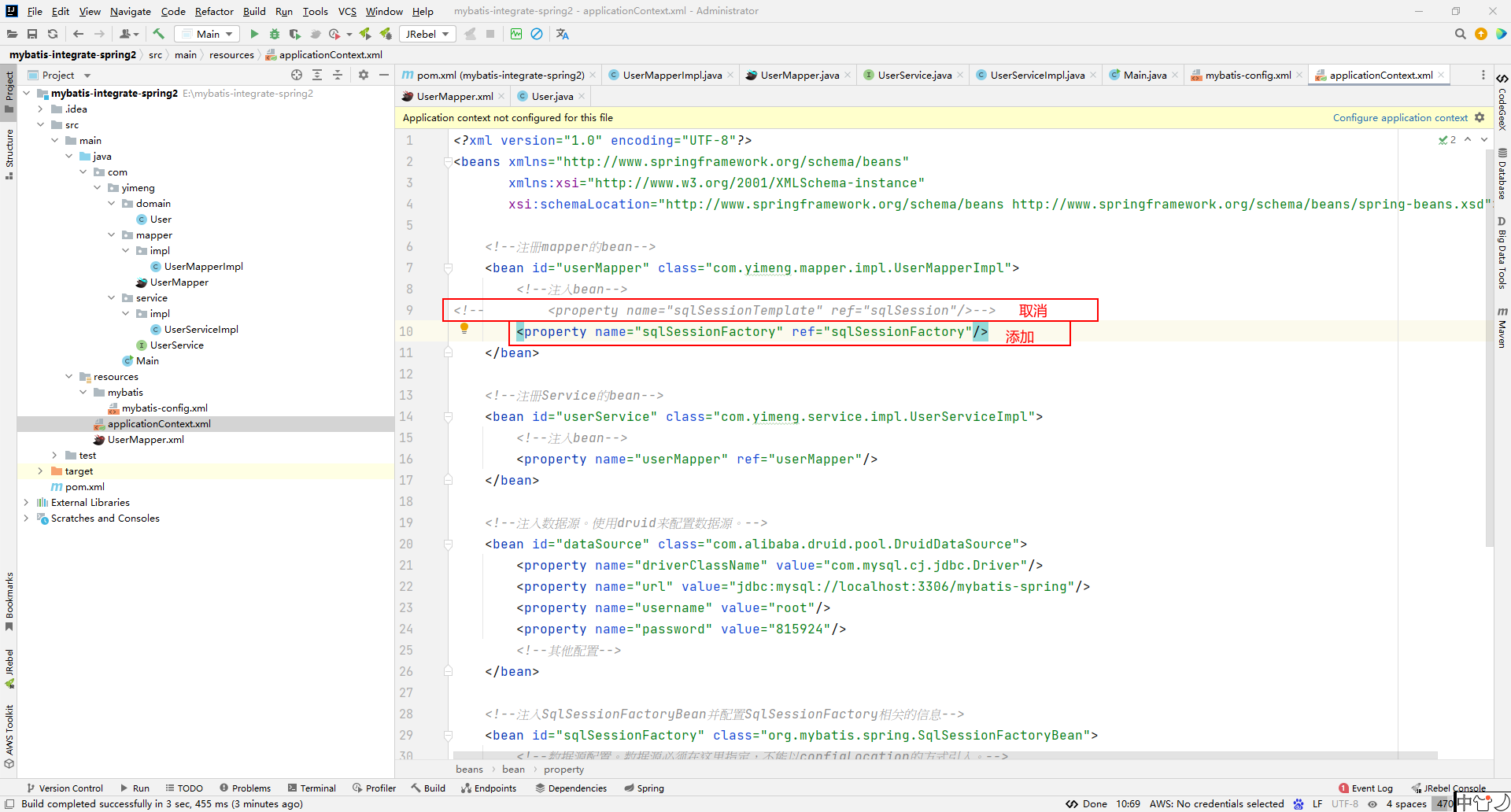Close the pom.xml editor tab
Screen dimensions: 1511x812
point(593,75)
